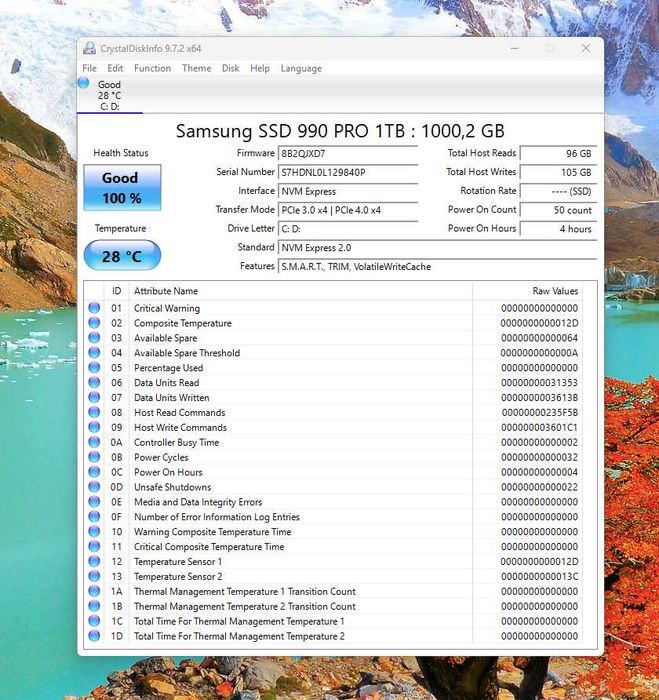This screenshot has width=659, height=700.
Task: Click the Samsung SSD 990 PRO 1TB title
Action: (340, 131)
